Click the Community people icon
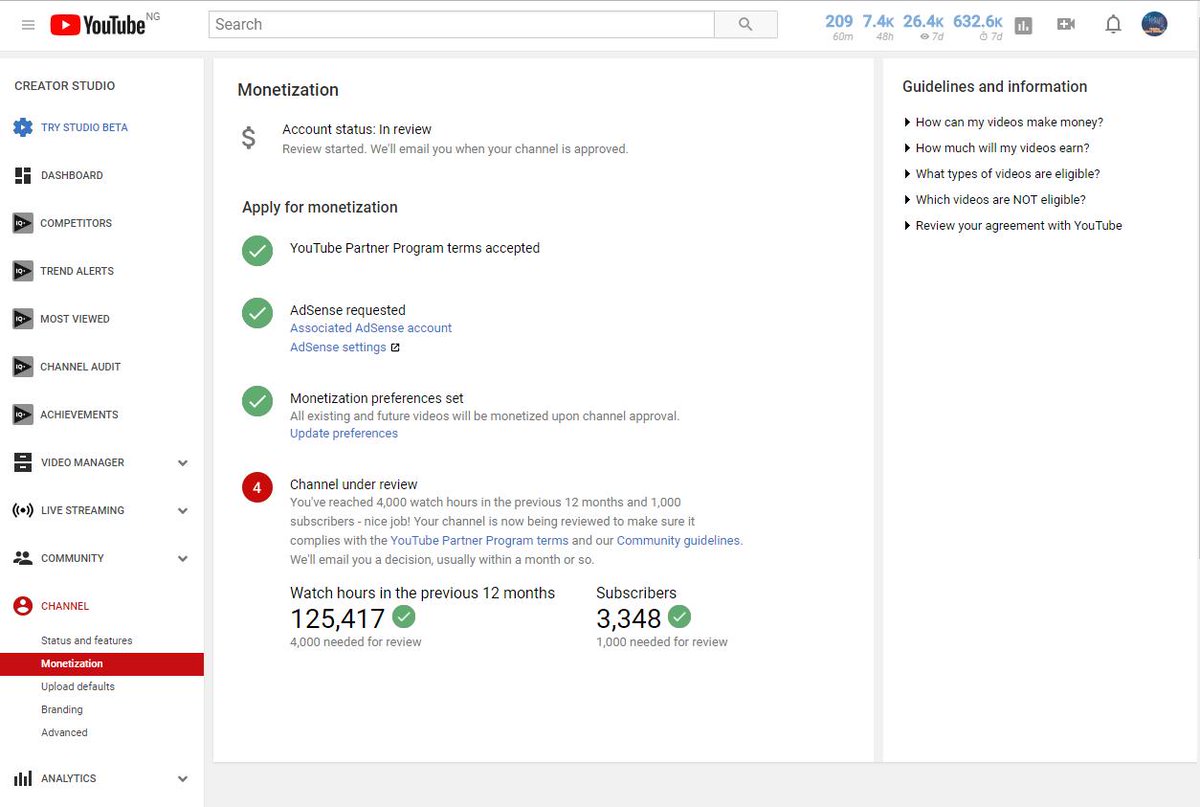This screenshot has height=807, width=1200. (x=23, y=558)
